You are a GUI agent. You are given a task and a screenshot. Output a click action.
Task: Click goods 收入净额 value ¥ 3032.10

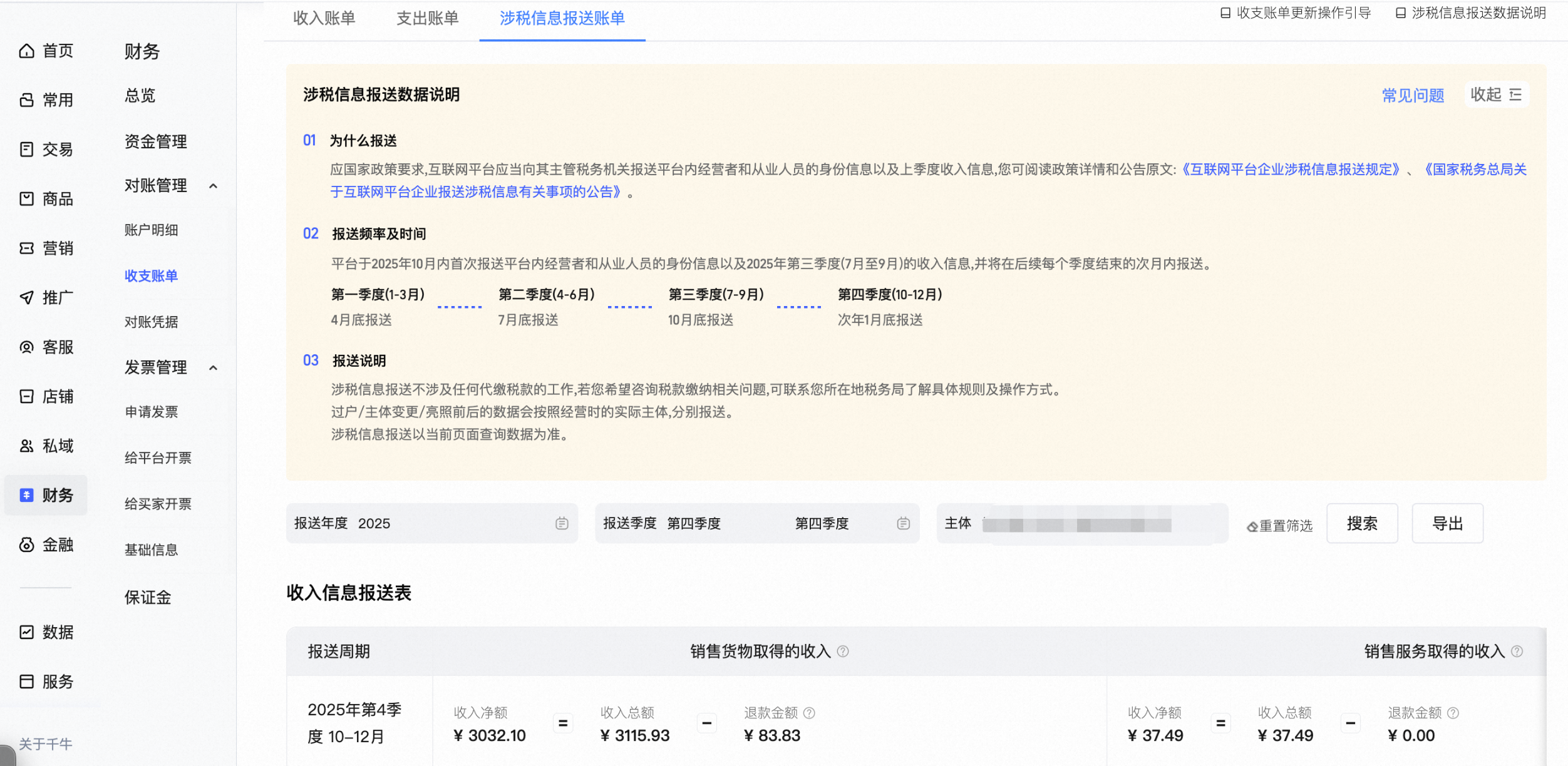point(490,735)
